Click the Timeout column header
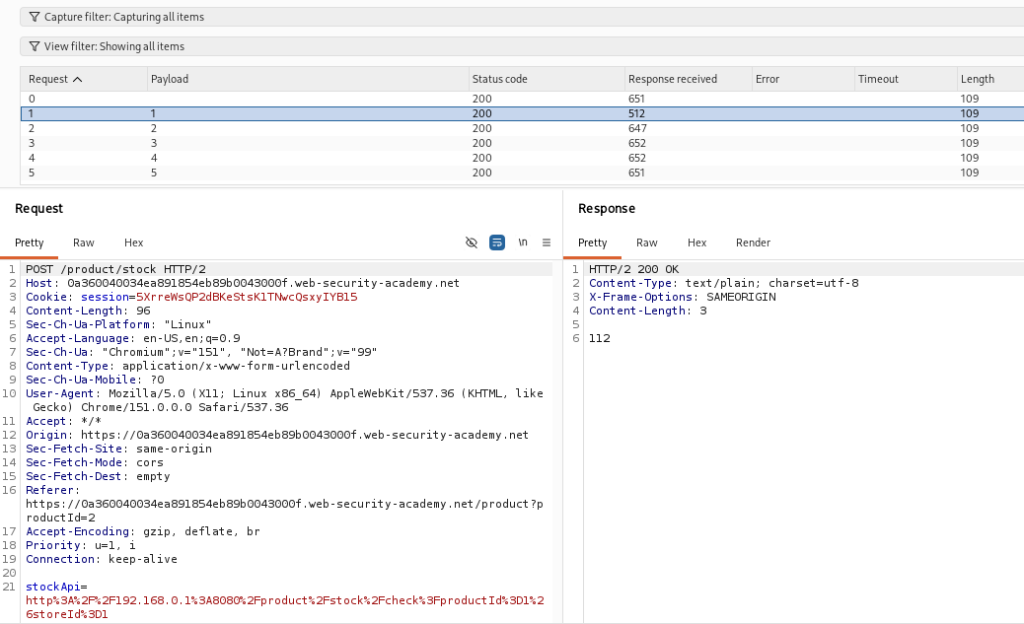Viewport: 1024px width, 624px height. (x=906, y=79)
